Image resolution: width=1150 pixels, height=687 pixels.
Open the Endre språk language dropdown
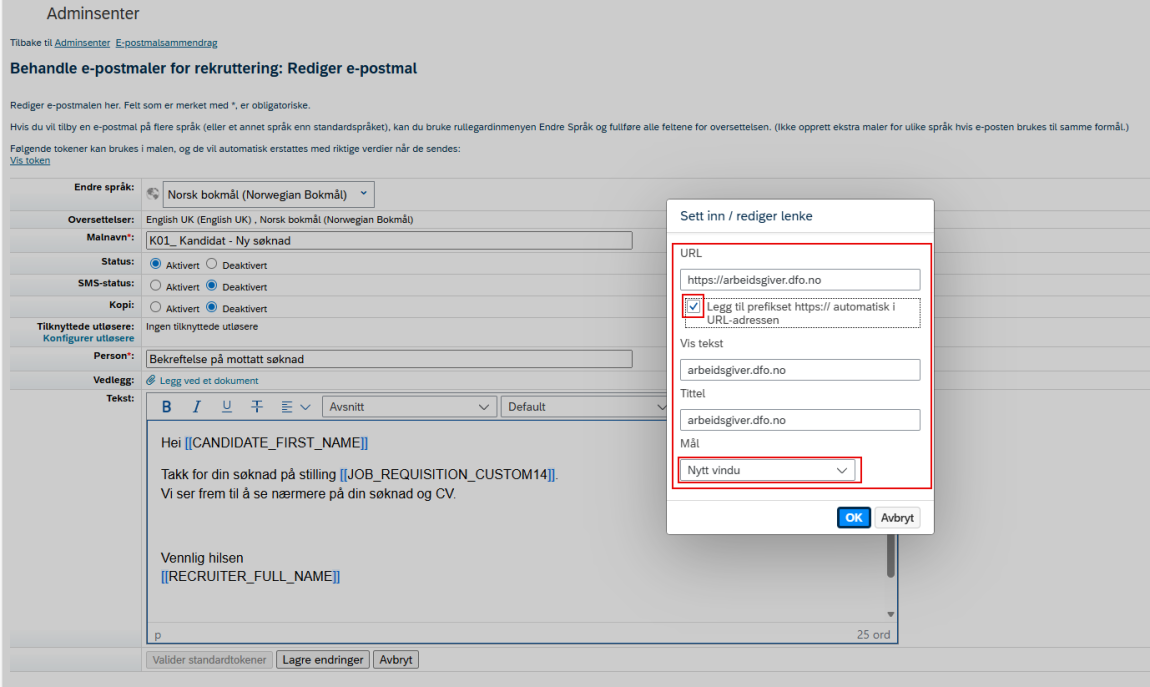pos(268,194)
